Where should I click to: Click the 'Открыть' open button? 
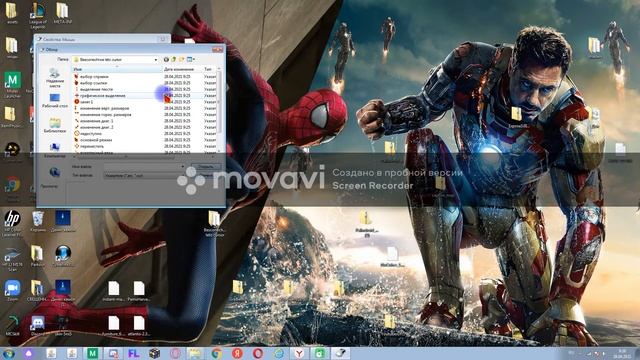pyautogui.click(x=206, y=167)
